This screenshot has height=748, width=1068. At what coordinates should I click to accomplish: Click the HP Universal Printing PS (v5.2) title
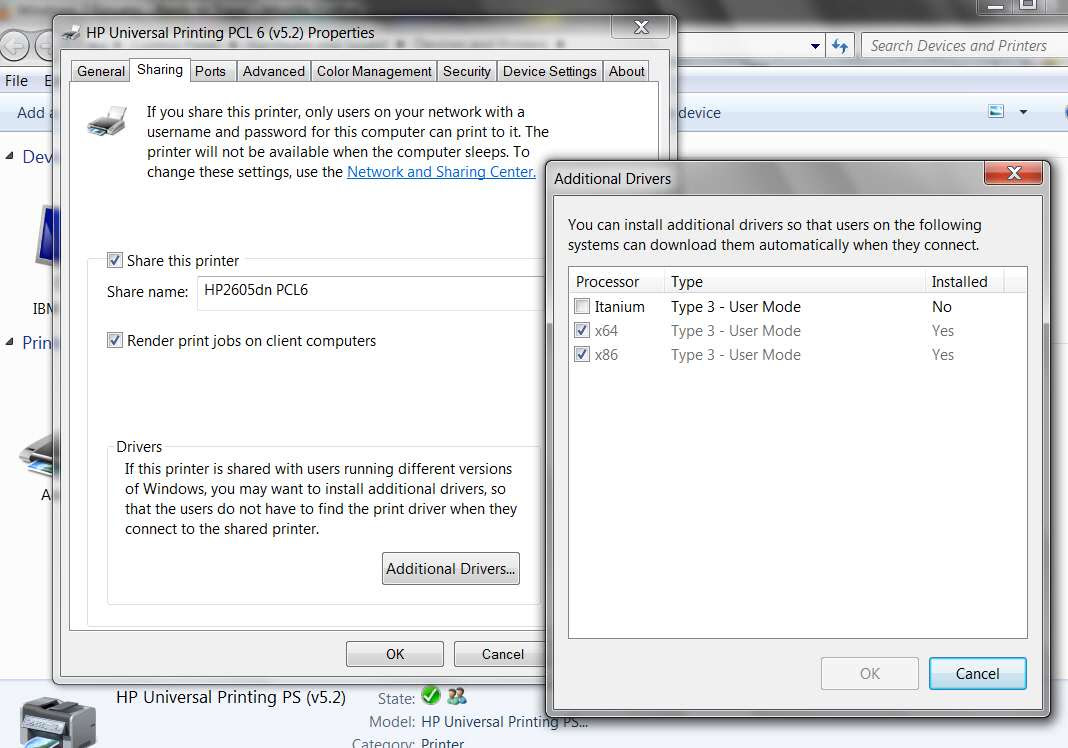[231, 697]
